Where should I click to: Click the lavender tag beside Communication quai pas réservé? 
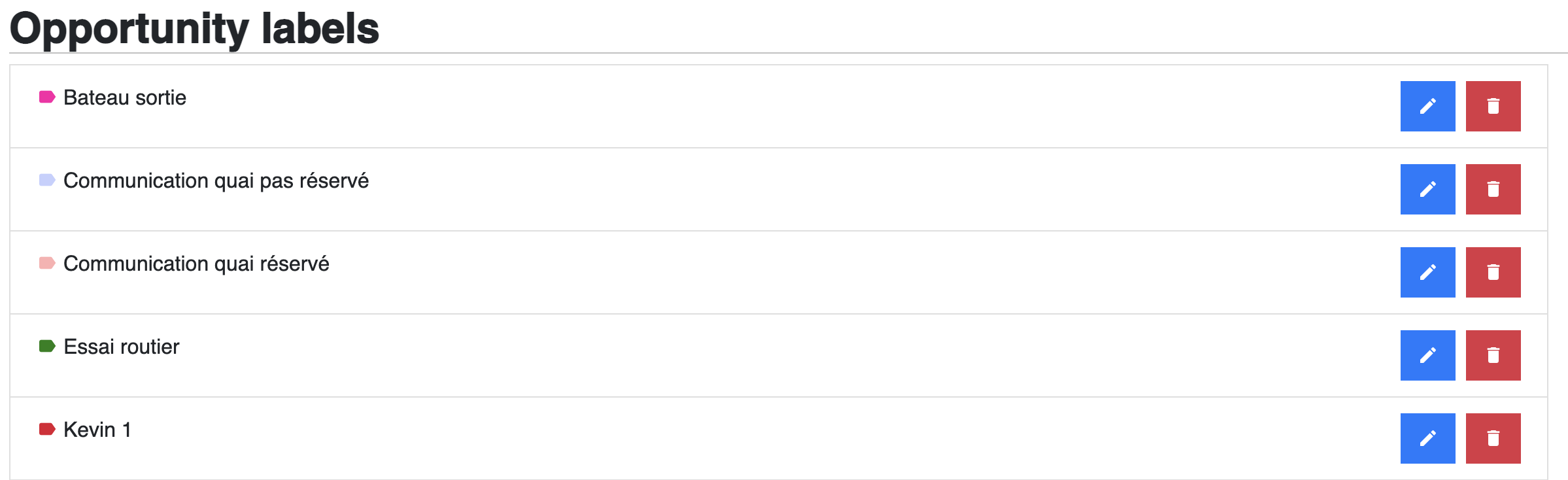[47, 180]
